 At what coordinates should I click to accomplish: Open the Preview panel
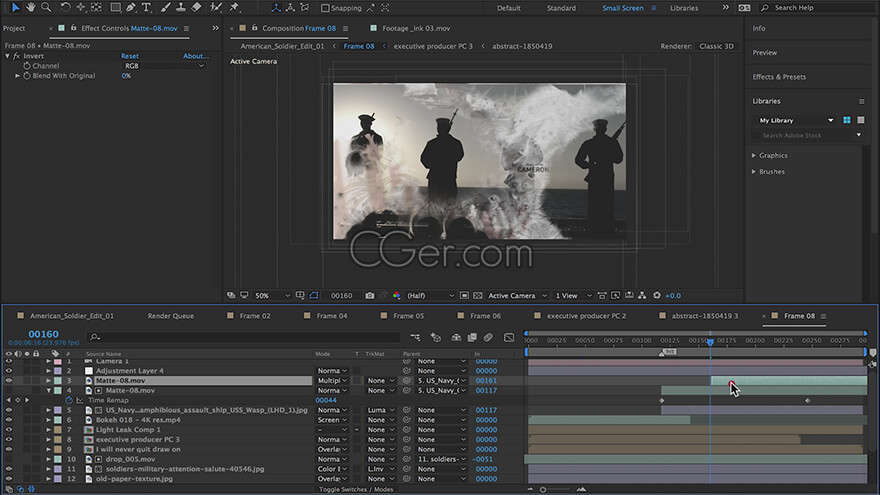coord(764,52)
